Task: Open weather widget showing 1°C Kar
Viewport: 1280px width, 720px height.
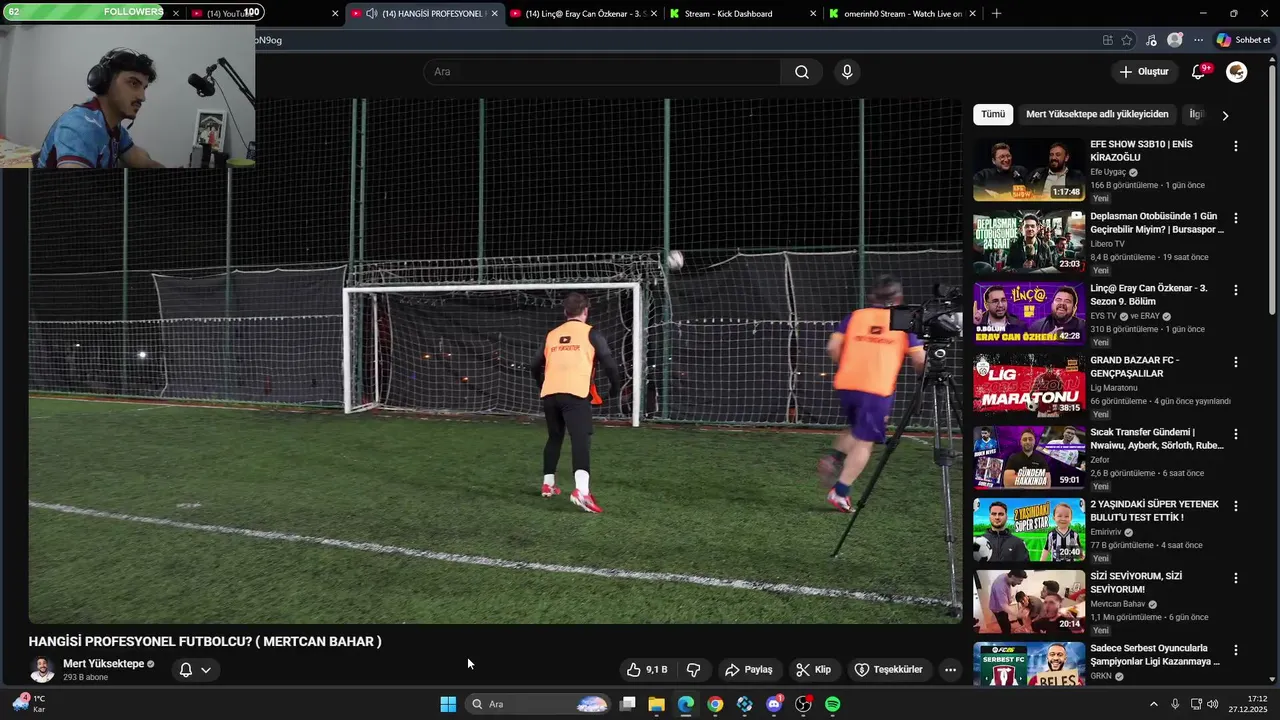Action: click(x=28, y=704)
